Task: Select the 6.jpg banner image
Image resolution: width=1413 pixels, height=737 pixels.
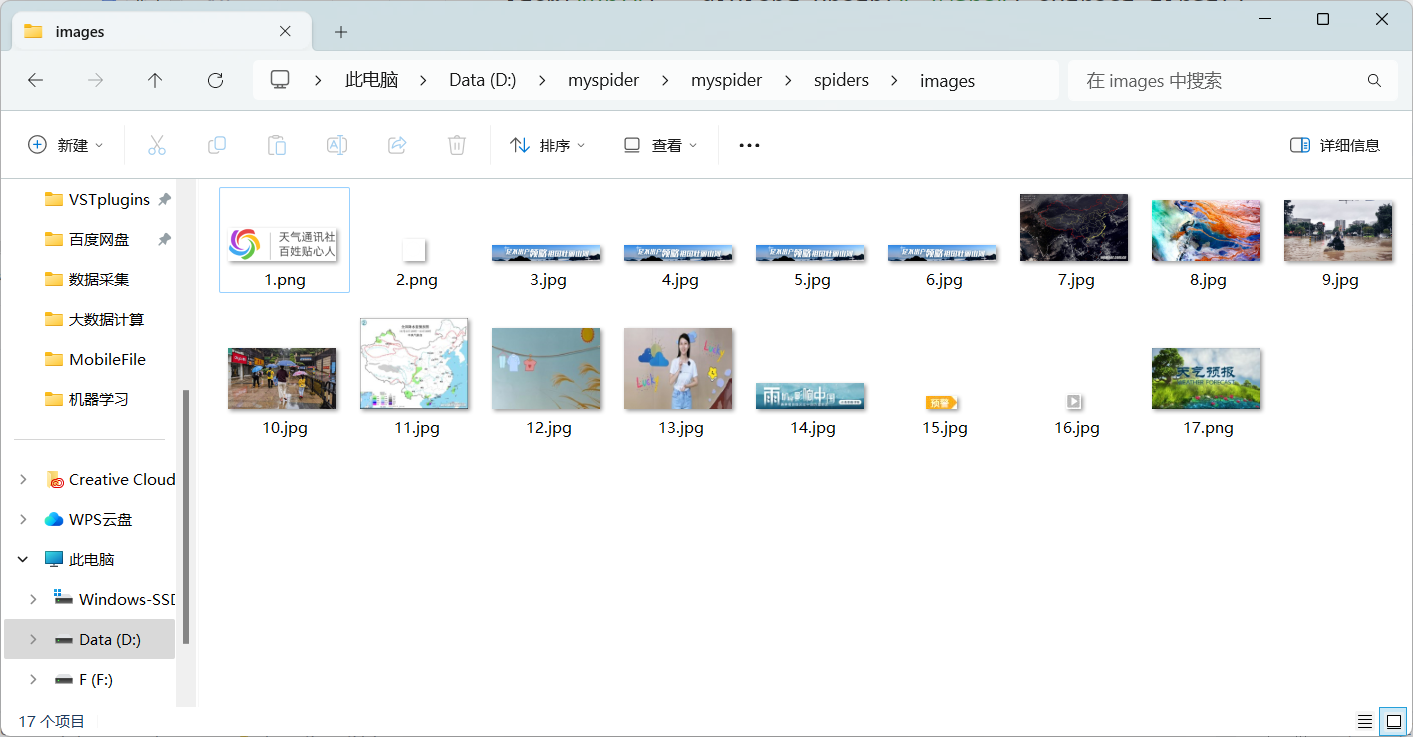Action: pyautogui.click(x=943, y=253)
